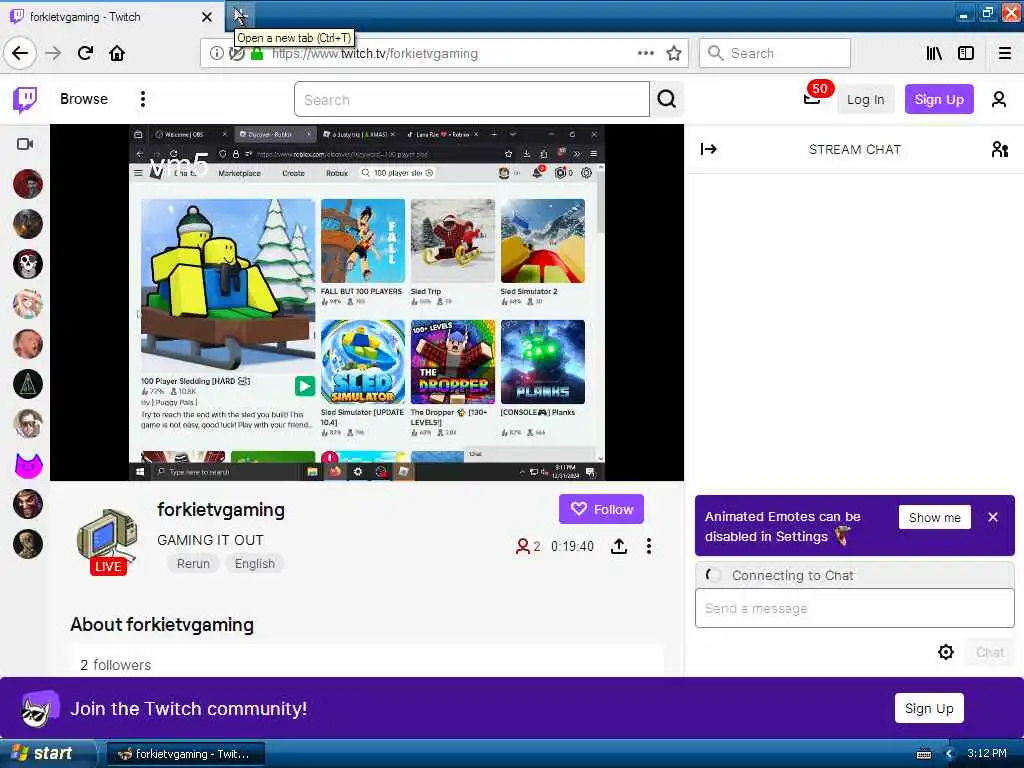This screenshot has width=1024, height=768.
Task: Click the forkietvgaming avatar with LIVE badge
Action: pyautogui.click(x=108, y=541)
